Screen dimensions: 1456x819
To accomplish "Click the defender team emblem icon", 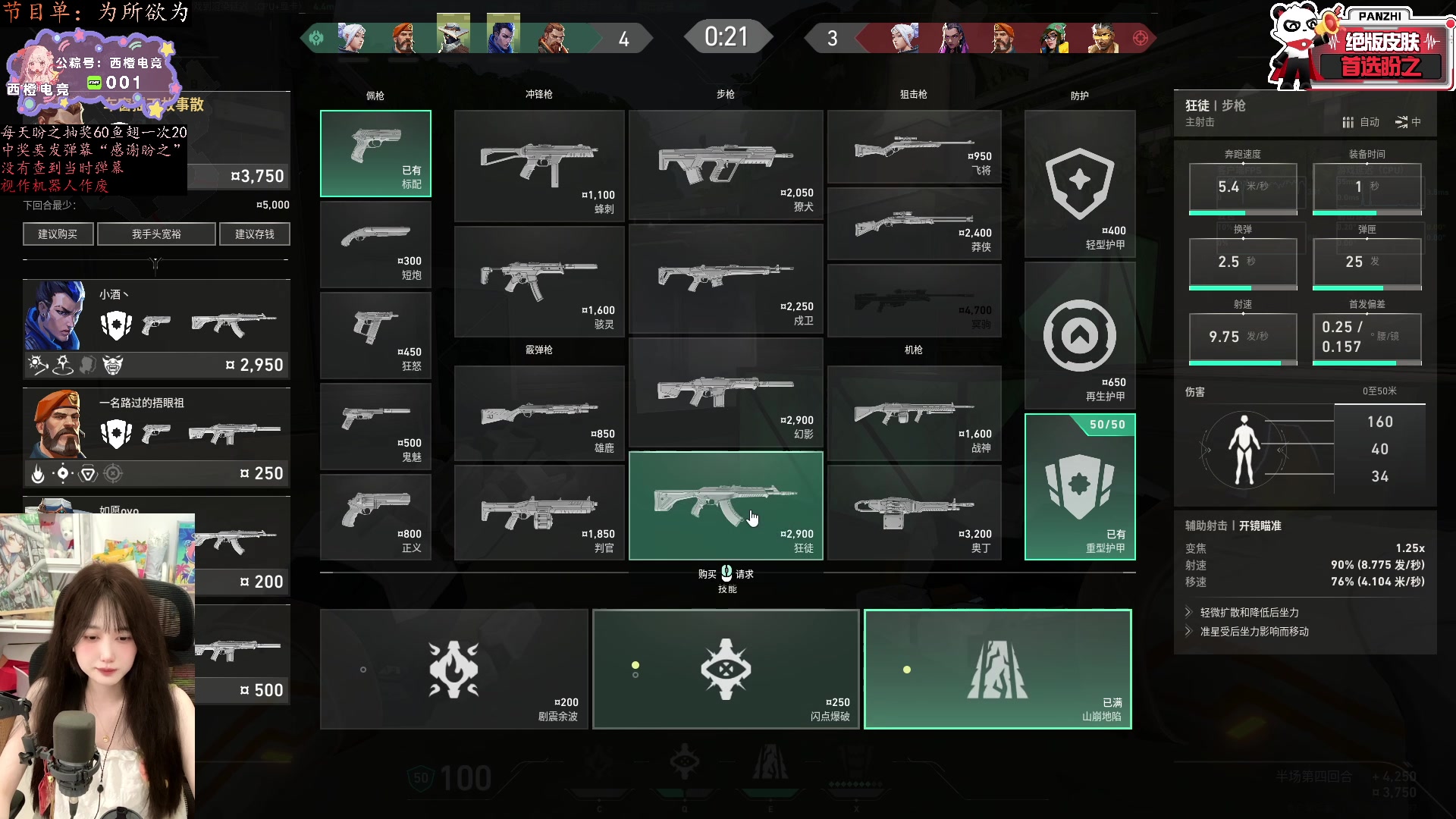I will tap(1140, 38).
